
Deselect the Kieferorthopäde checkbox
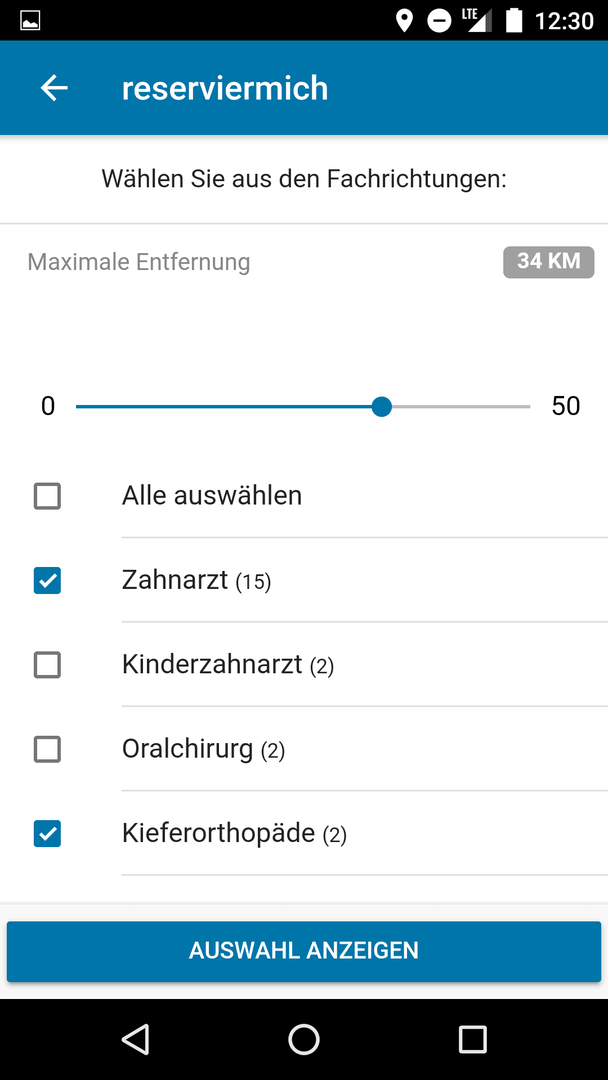tap(48, 834)
